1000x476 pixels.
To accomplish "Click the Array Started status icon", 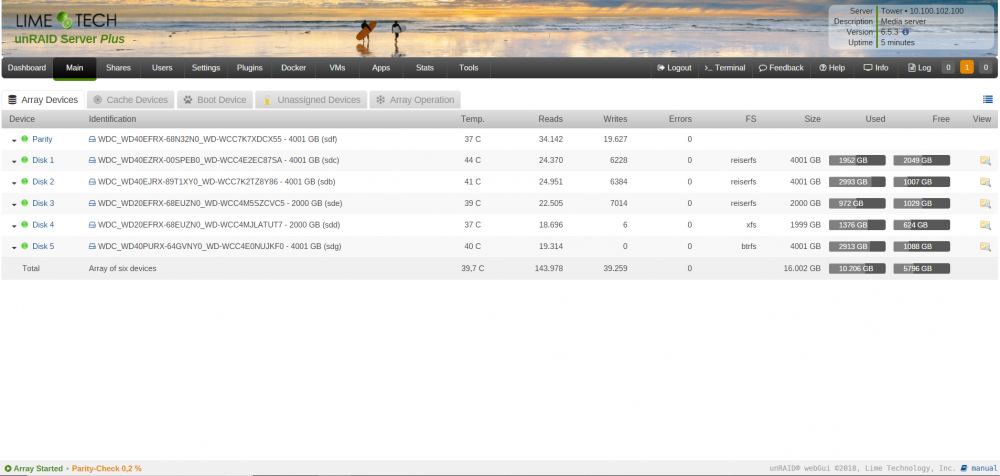I will [8, 468].
